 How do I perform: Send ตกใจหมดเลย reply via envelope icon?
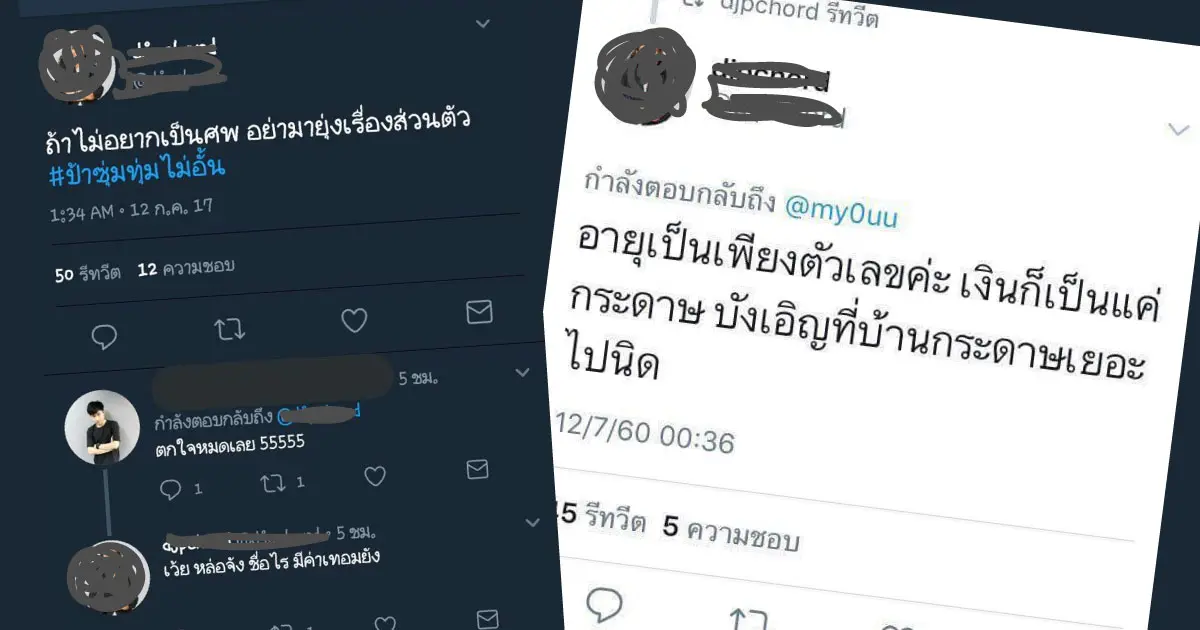478,469
